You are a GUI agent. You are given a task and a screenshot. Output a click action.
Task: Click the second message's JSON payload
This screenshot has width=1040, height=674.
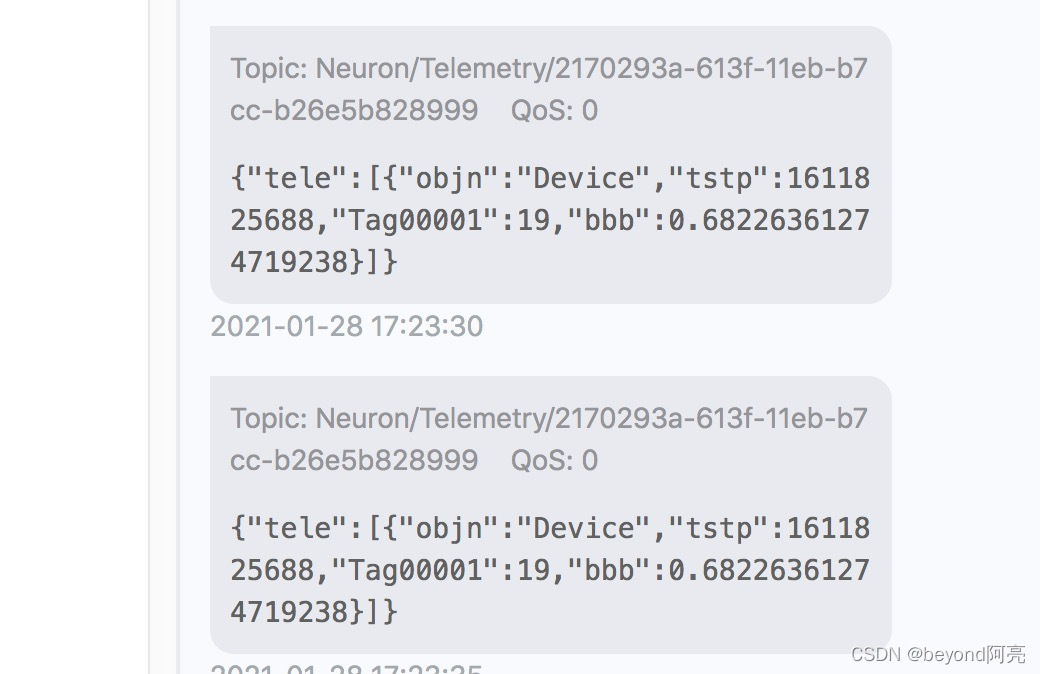(x=550, y=570)
